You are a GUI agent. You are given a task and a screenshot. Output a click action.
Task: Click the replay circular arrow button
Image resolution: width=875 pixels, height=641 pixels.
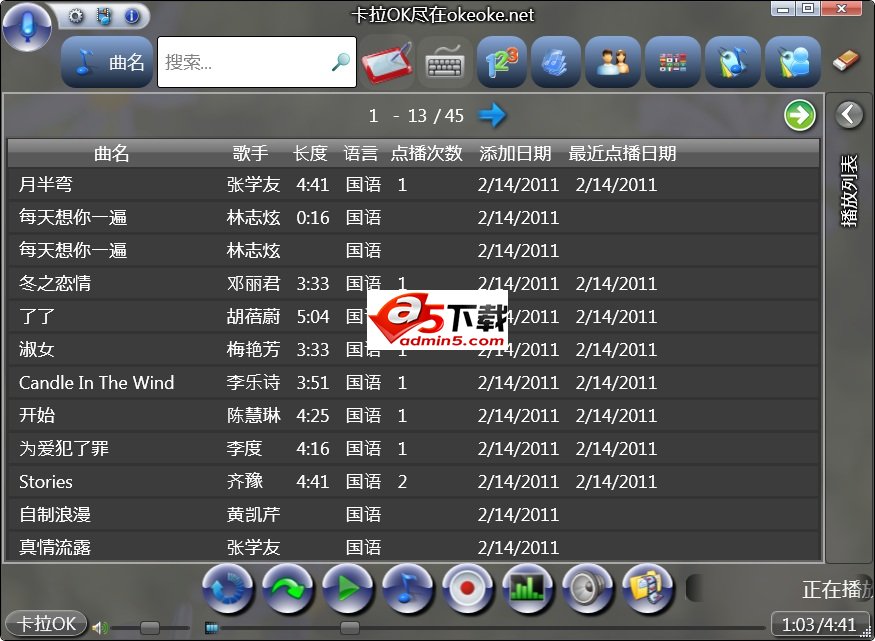[228, 589]
